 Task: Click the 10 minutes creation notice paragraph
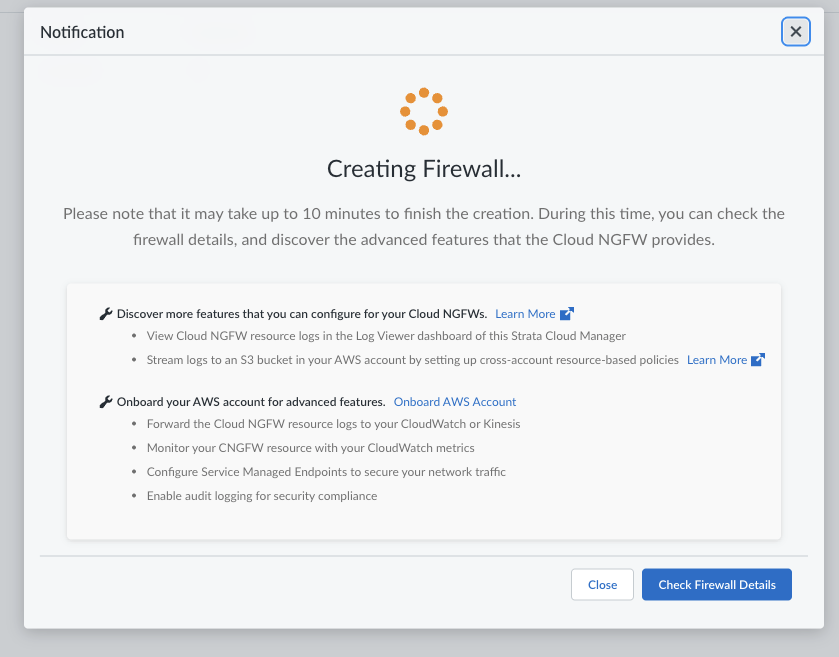coord(424,227)
